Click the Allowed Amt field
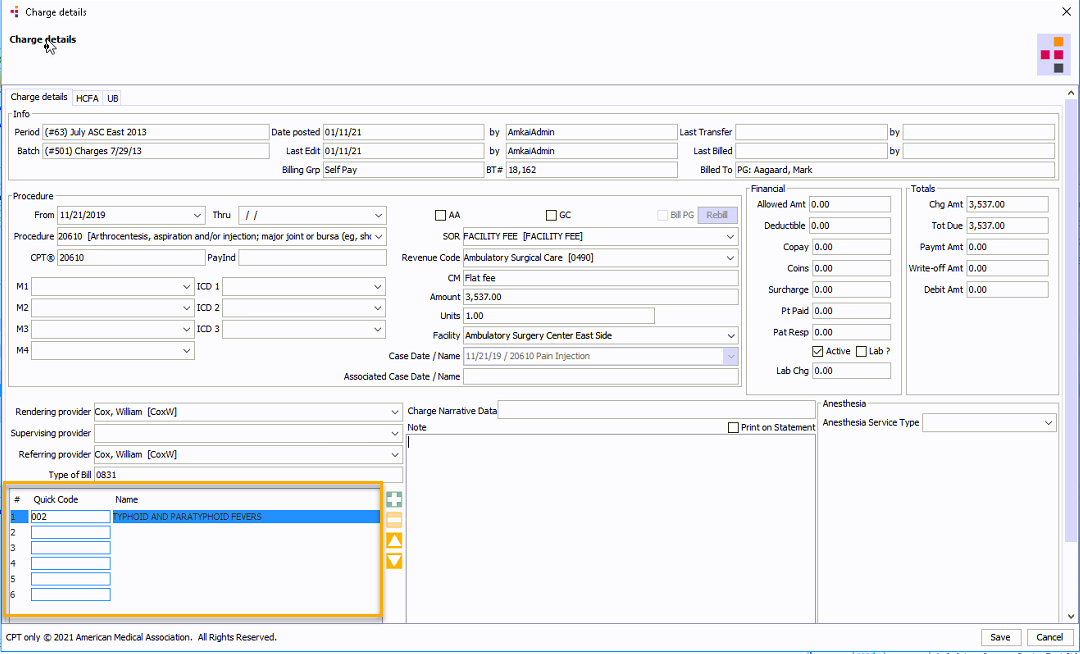This screenshot has width=1080, height=654. (x=850, y=204)
